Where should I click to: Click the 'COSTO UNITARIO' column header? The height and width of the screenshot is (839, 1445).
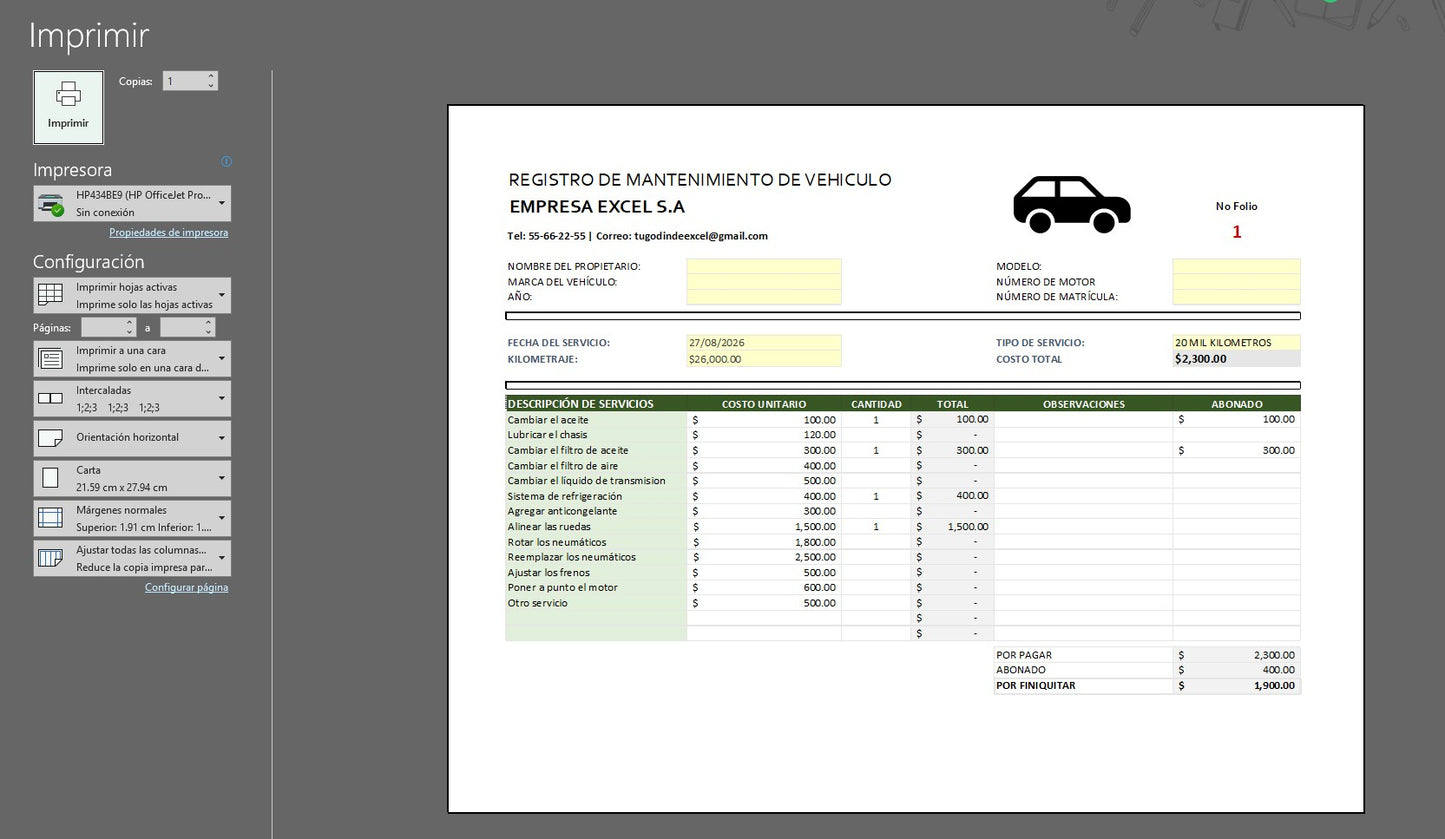[x=764, y=404]
